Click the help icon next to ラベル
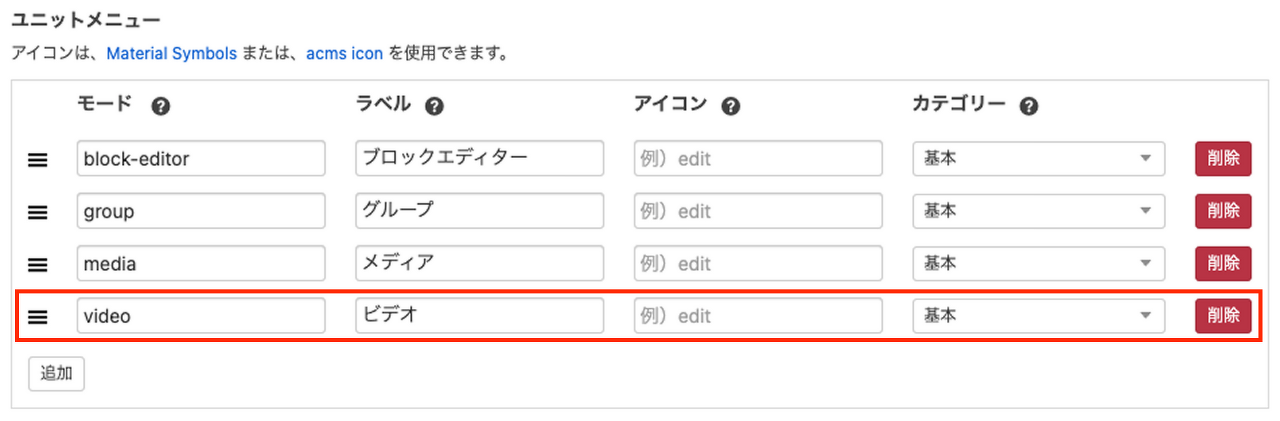Image resolution: width=1280 pixels, height=421 pixels. [434, 106]
